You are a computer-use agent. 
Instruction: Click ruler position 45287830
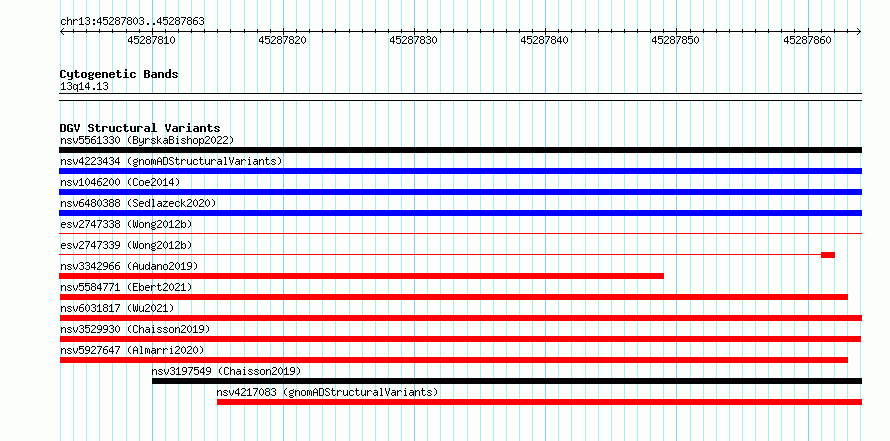[414, 40]
